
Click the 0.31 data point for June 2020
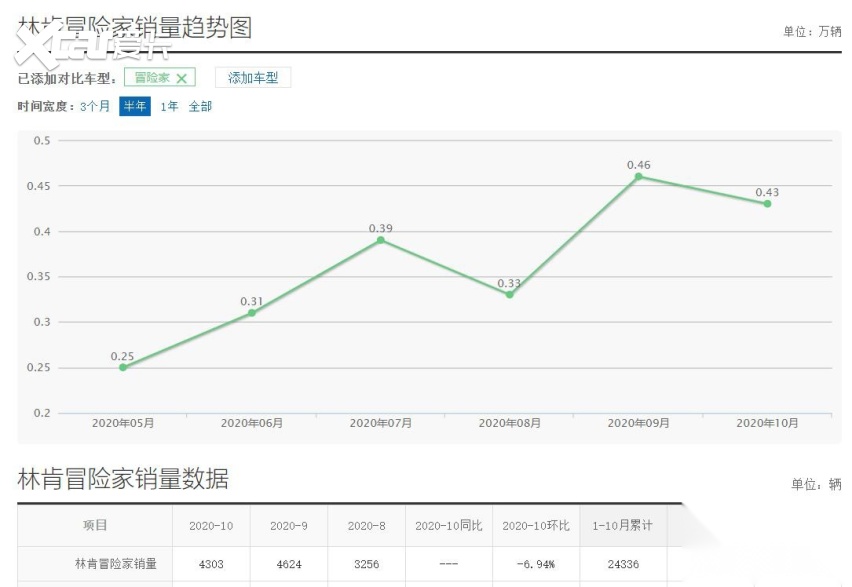coord(251,313)
